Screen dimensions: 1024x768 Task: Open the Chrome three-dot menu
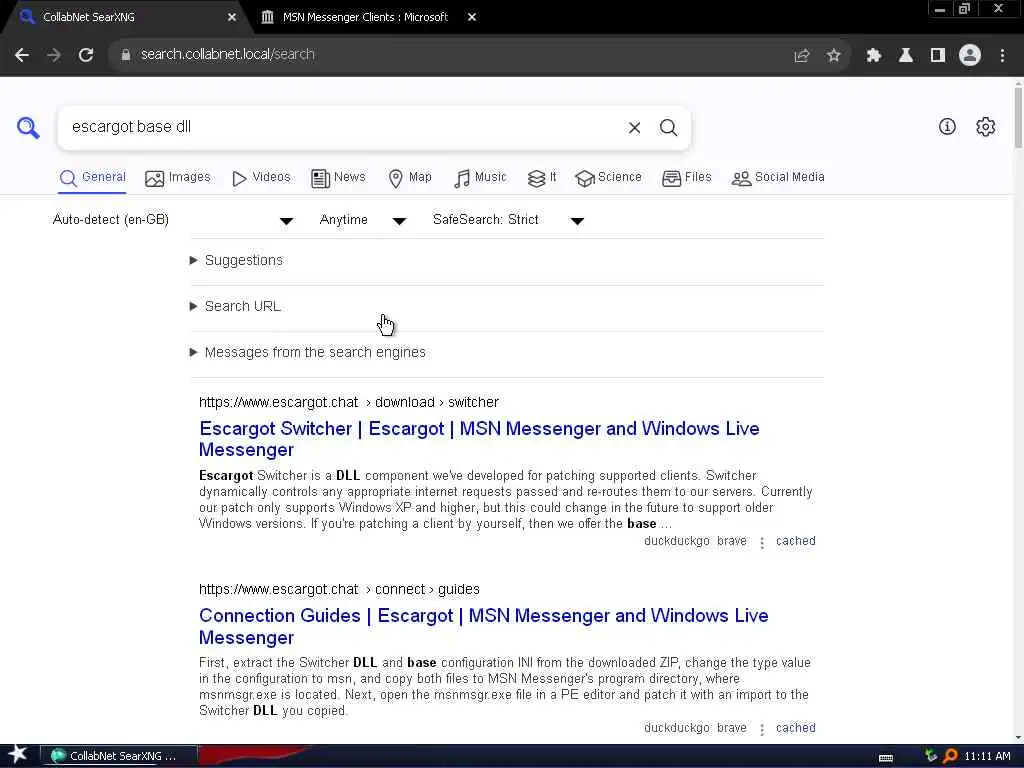tap(1002, 56)
